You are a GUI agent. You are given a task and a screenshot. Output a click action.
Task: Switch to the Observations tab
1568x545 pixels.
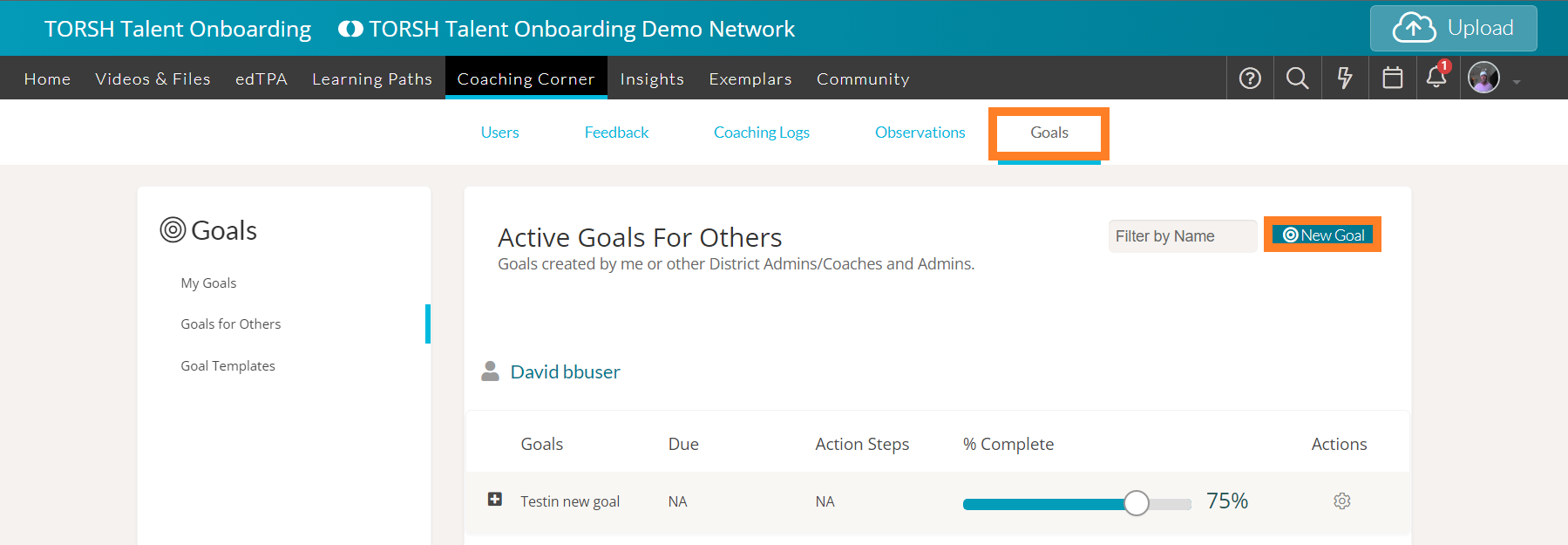(920, 133)
